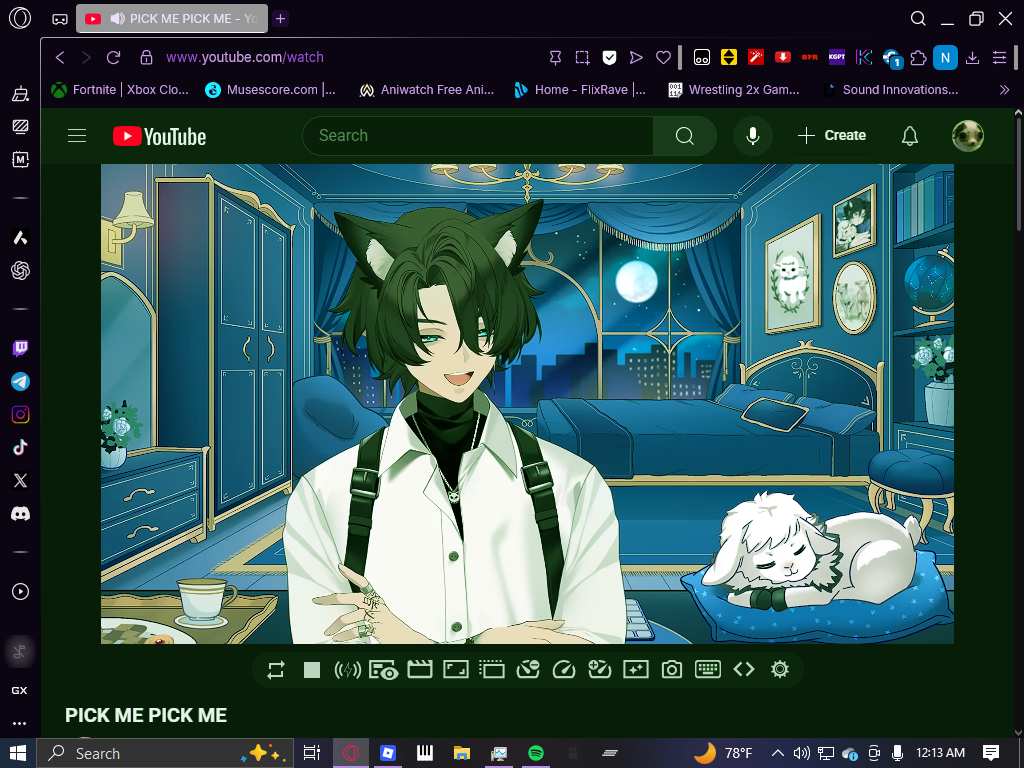Click the red download arrow extension icon

(783, 57)
